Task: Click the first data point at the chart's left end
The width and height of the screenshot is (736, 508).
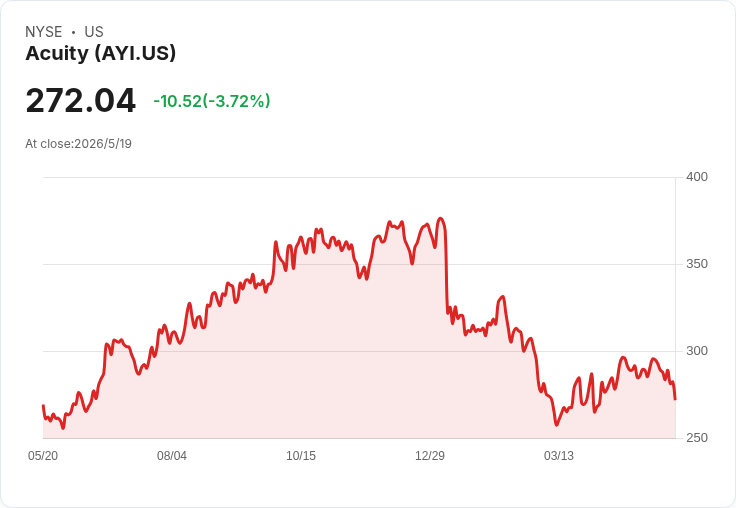Action: click(44, 406)
